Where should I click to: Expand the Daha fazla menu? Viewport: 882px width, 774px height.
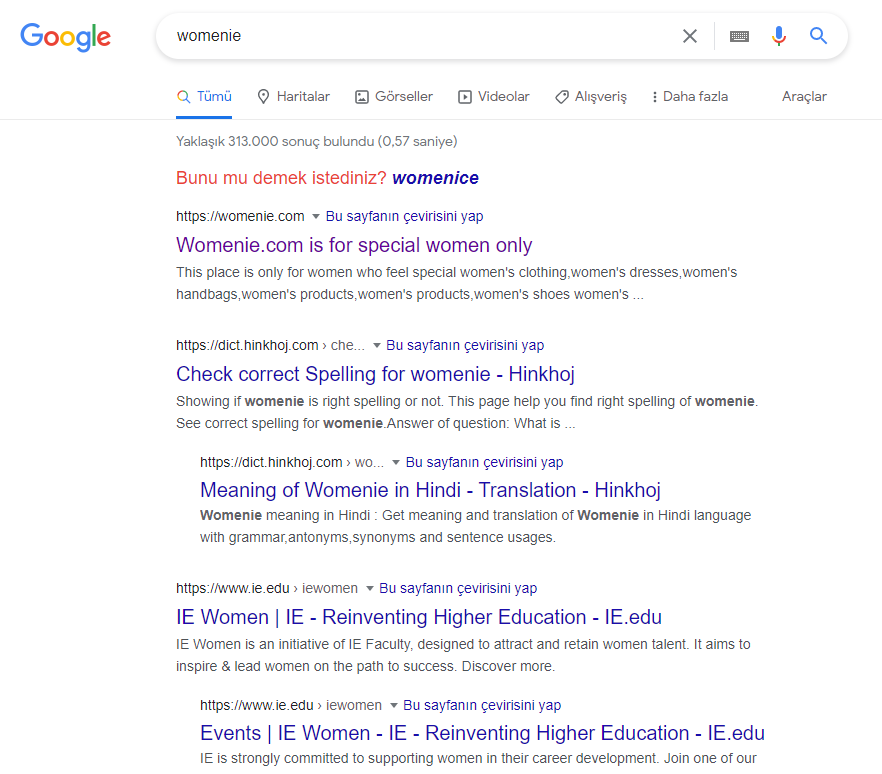(690, 97)
